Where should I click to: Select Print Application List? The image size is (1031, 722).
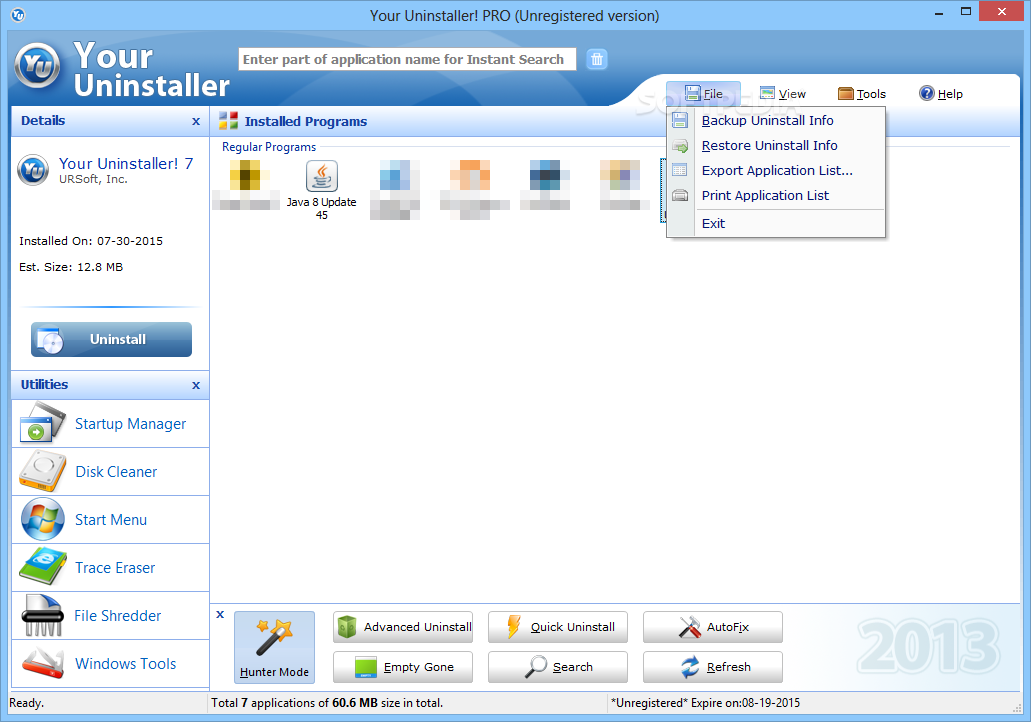point(776,195)
